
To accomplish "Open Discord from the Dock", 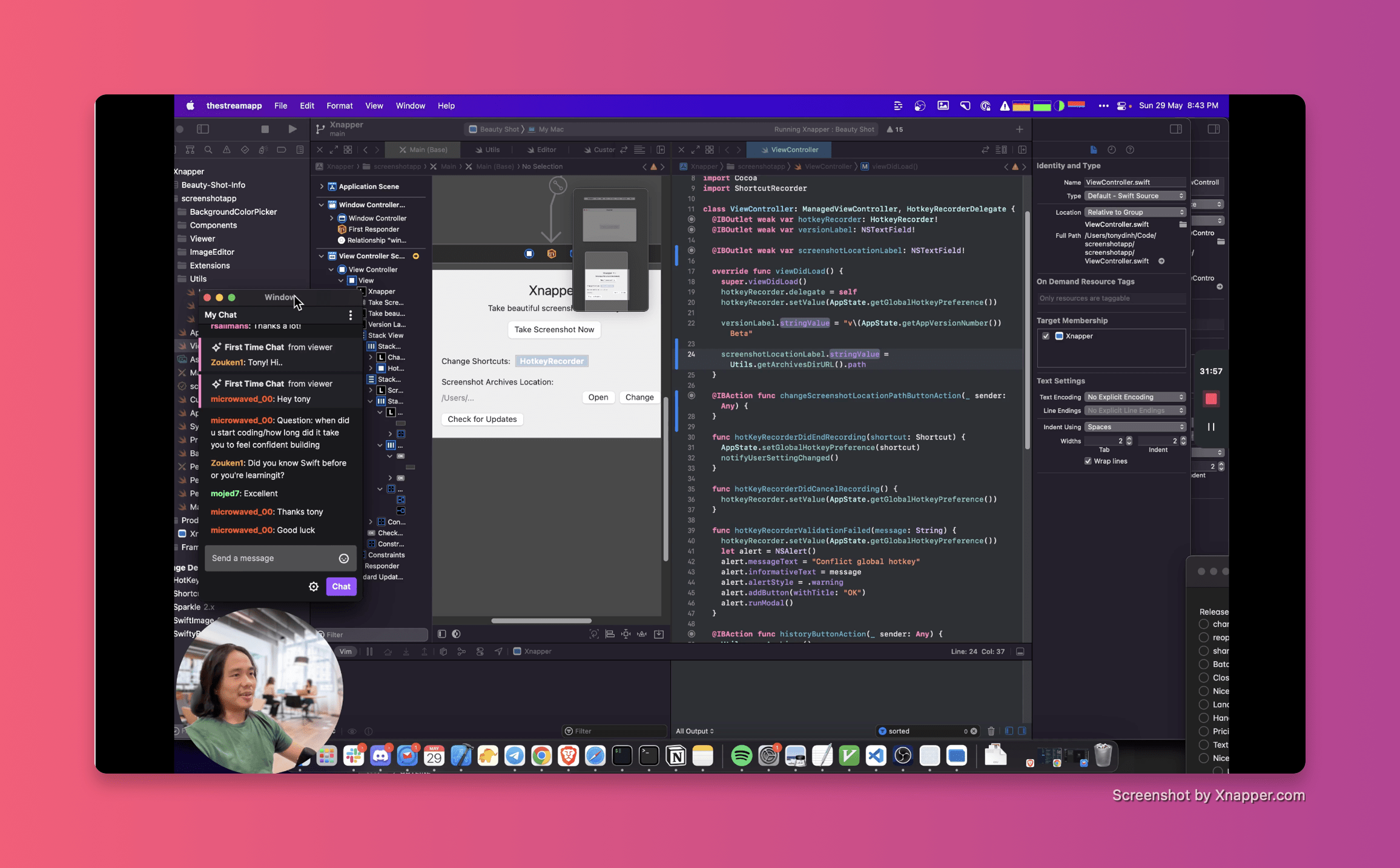I will pos(380,755).
